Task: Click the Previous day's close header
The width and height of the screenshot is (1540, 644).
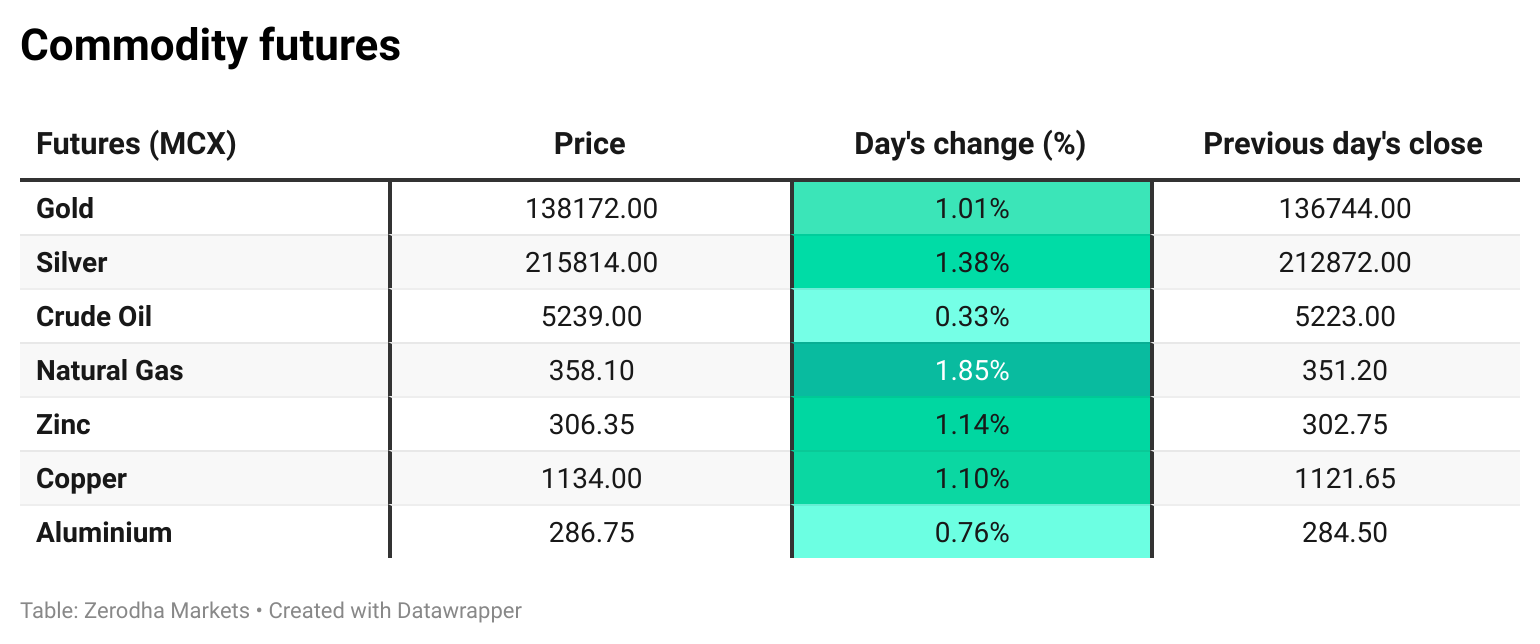Action: (1343, 144)
